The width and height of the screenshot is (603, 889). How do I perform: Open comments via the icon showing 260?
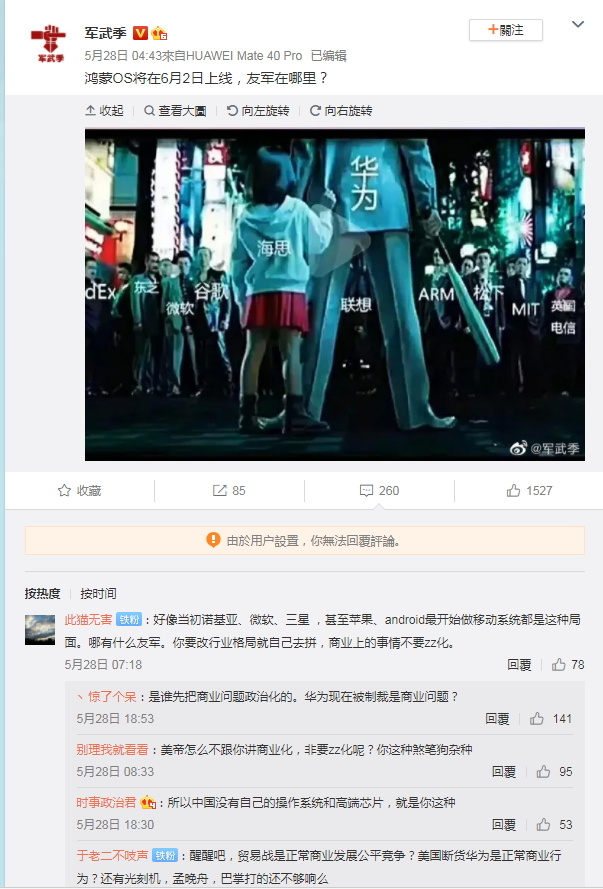click(x=379, y=490)
